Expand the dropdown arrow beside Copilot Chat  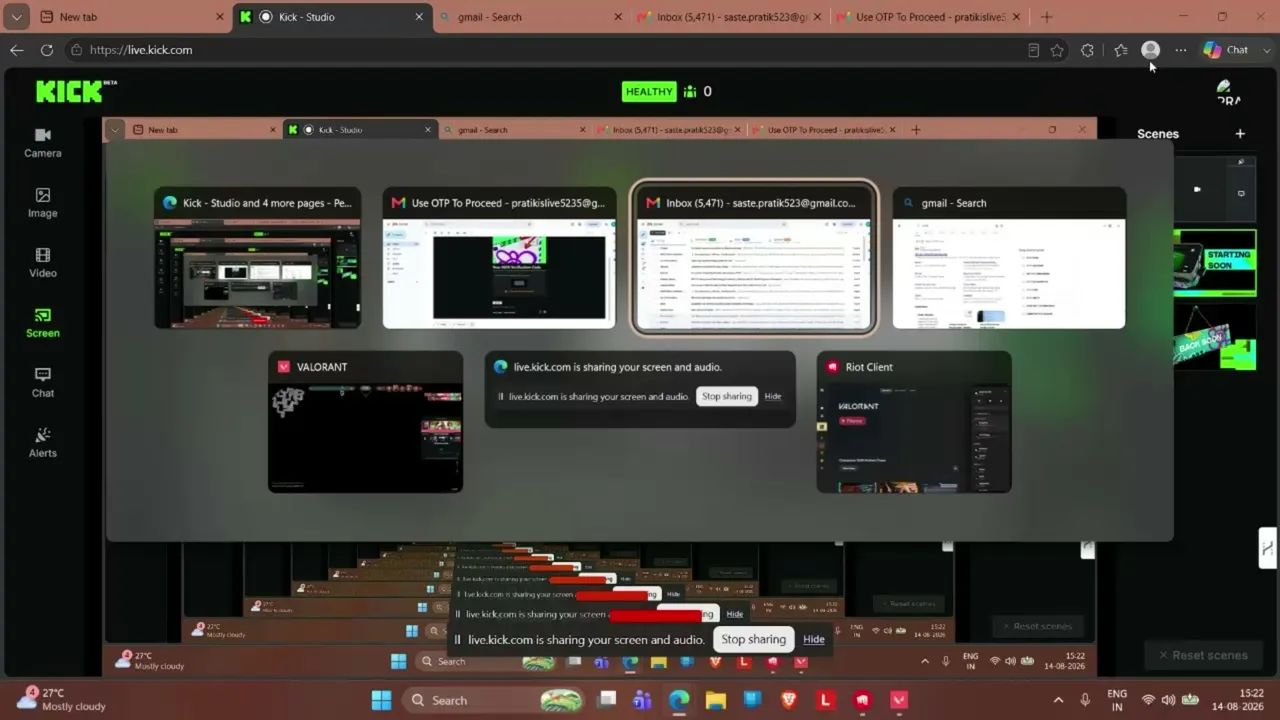click(x=1267, y=50)
